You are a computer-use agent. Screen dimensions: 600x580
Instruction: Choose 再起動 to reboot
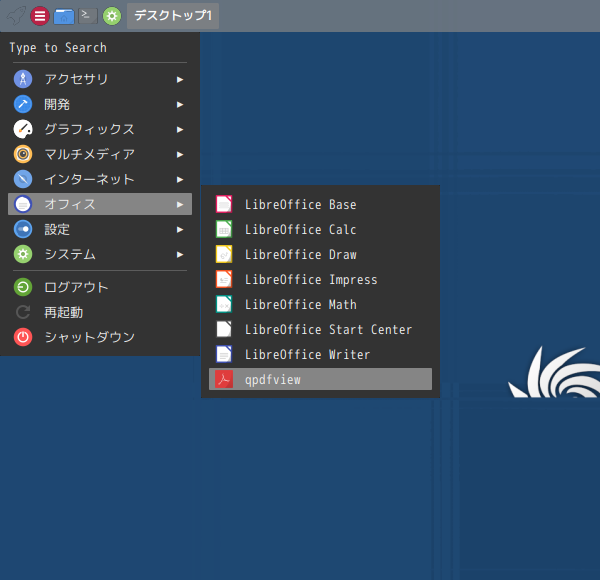click(100, 312)
